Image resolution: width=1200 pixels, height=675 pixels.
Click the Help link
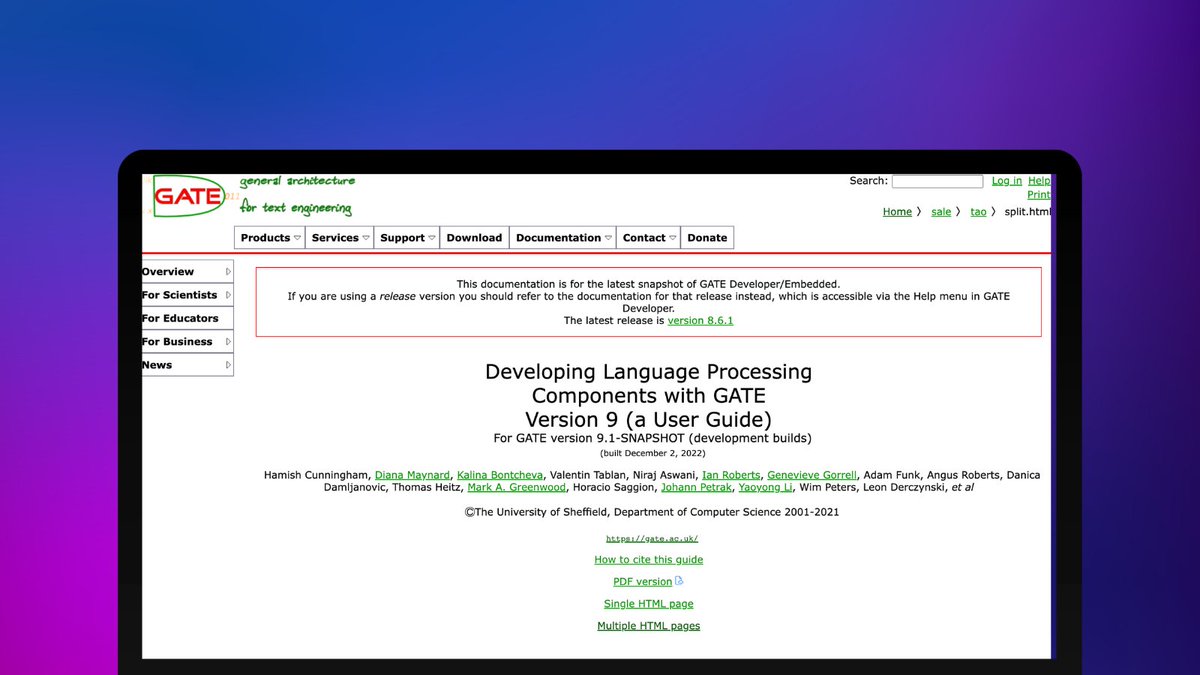(x=1040, y=181)
